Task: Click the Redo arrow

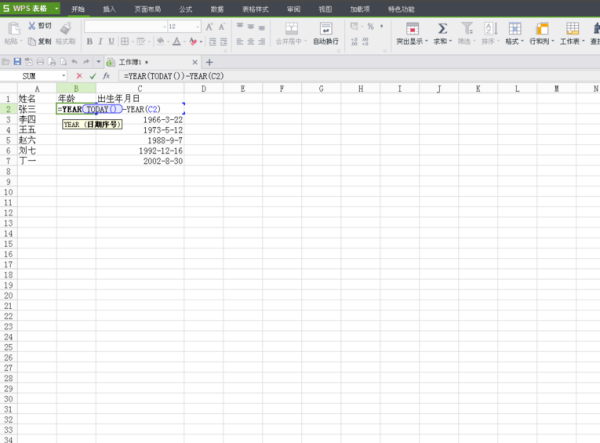Action: pos(86,62)
